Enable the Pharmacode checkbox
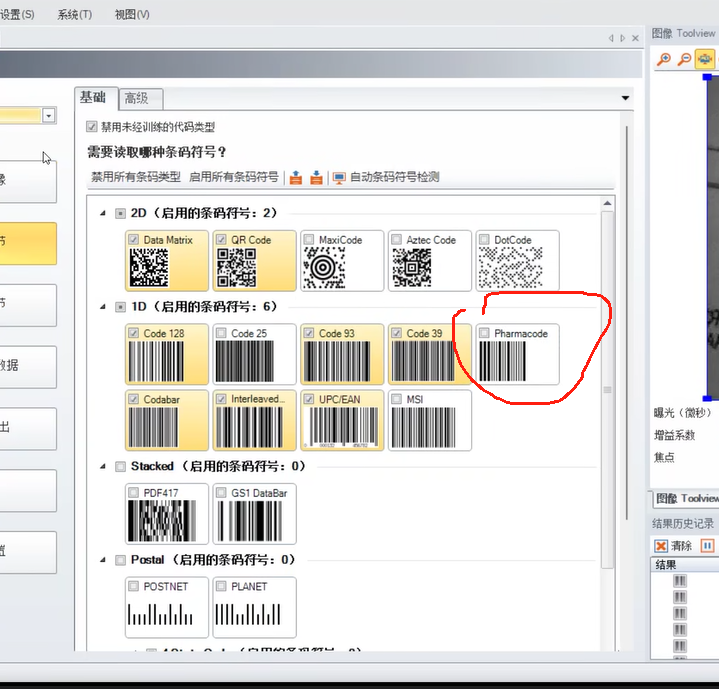719x689 pixels. 485,333
